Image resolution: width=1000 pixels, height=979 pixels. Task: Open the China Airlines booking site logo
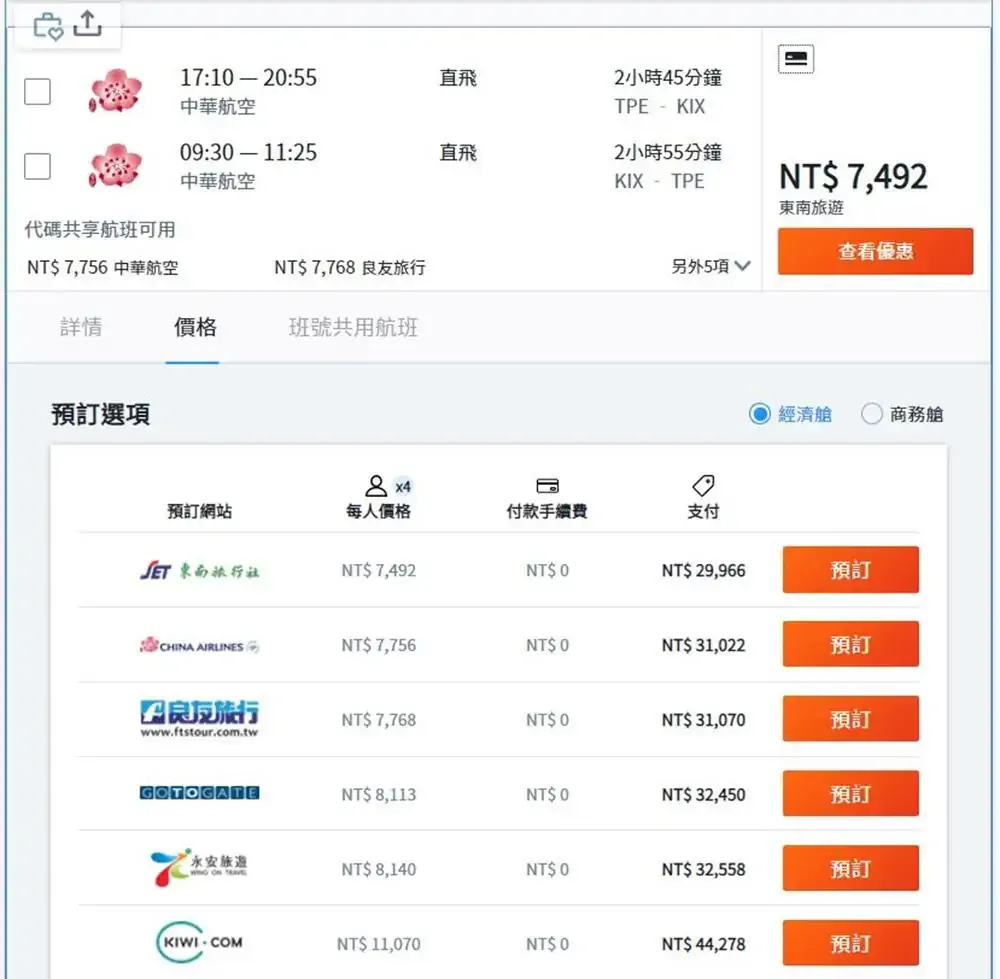click(x=200, y=645)
